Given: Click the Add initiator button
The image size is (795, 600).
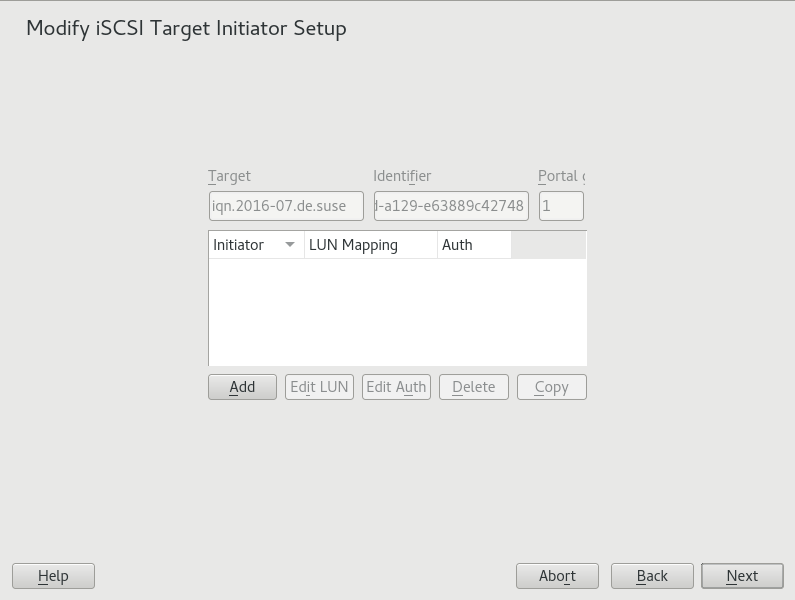Looking at the screenshot, I should pyautogui.click(x=242, y=387).
